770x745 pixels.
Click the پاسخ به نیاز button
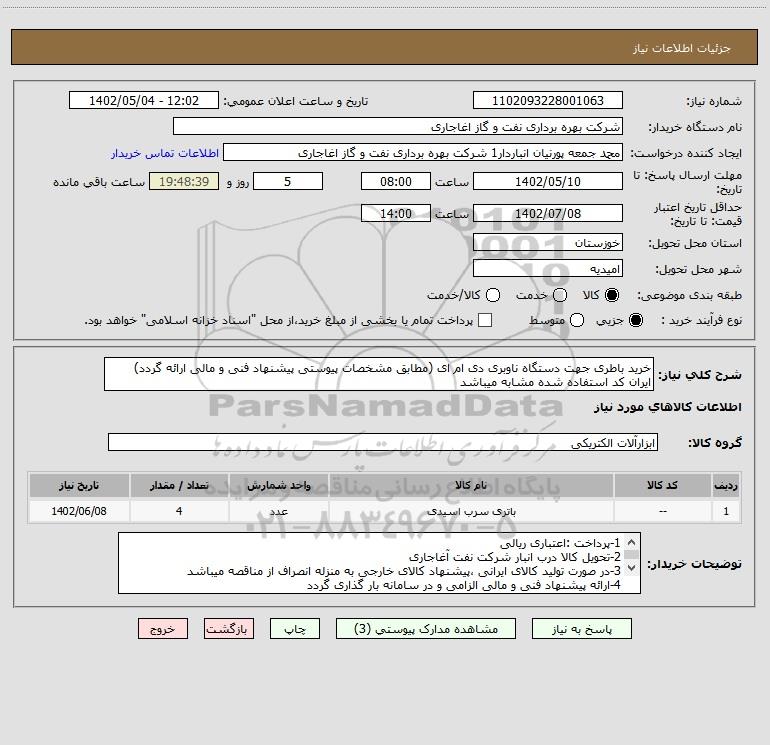click(x=581, y=629)
